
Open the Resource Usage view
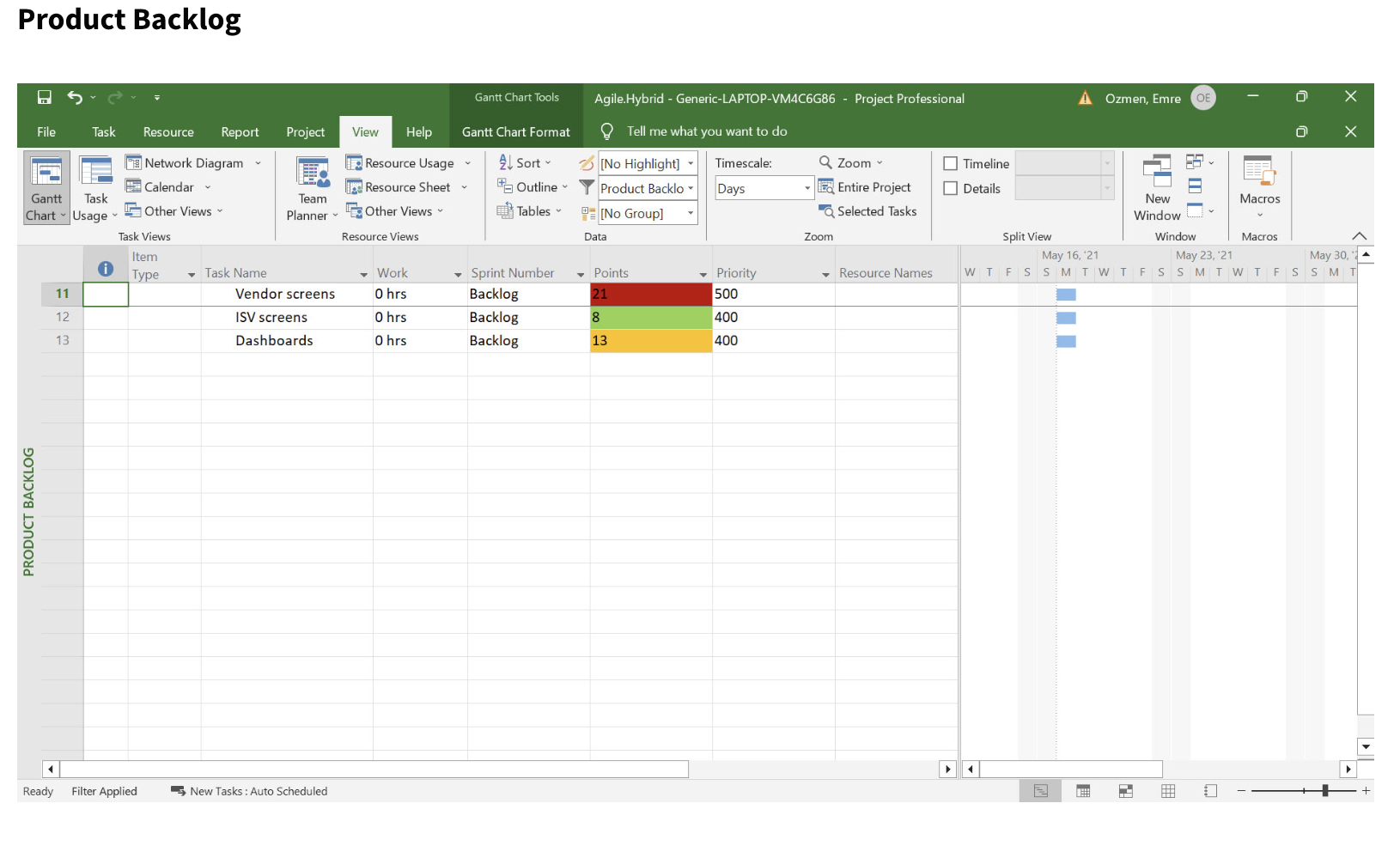tap(404, 162)
